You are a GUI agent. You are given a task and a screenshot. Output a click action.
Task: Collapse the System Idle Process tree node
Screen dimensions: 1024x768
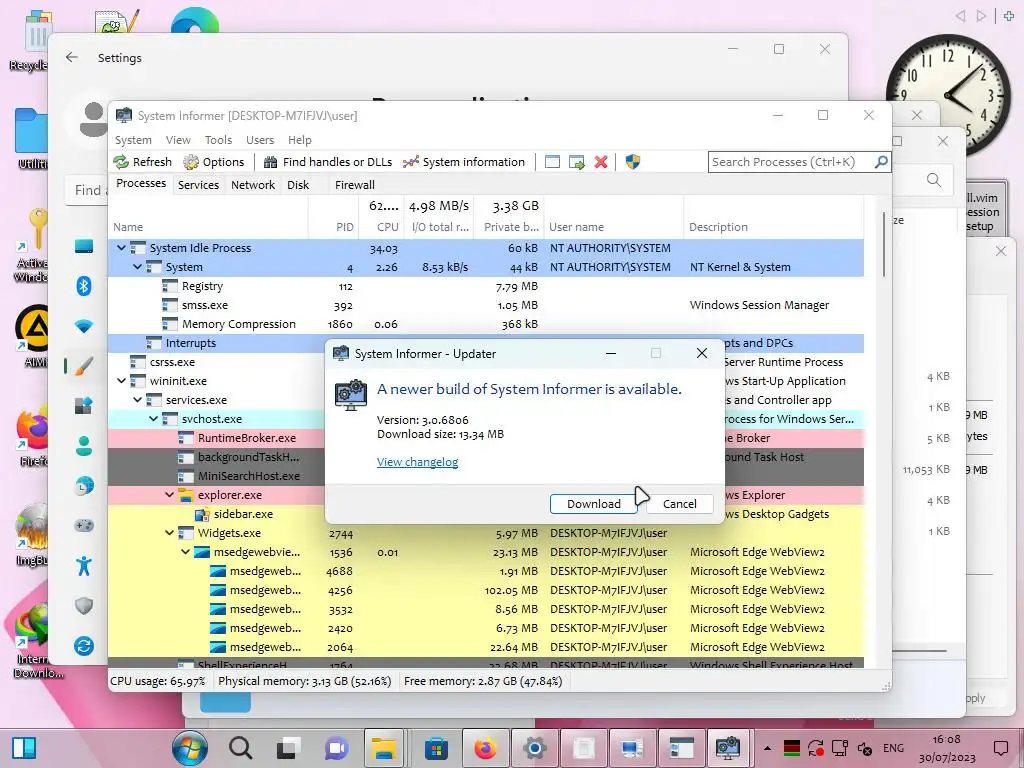pos(121,248)
